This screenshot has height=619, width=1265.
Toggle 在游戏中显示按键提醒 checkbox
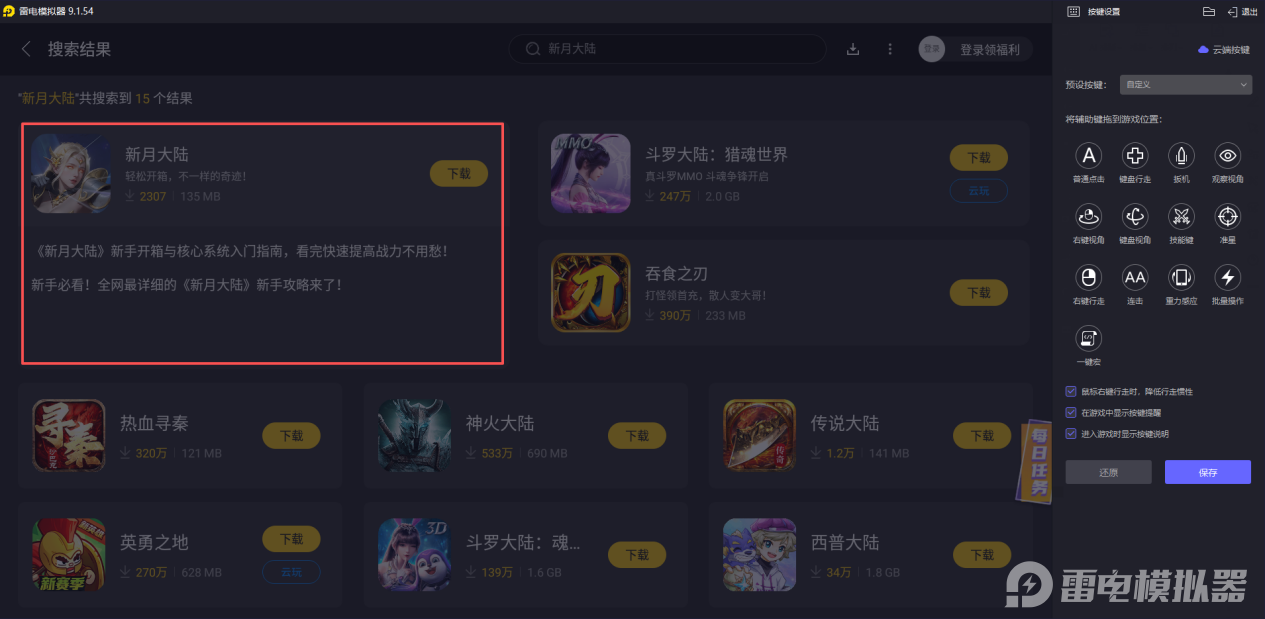(1071, 413)
